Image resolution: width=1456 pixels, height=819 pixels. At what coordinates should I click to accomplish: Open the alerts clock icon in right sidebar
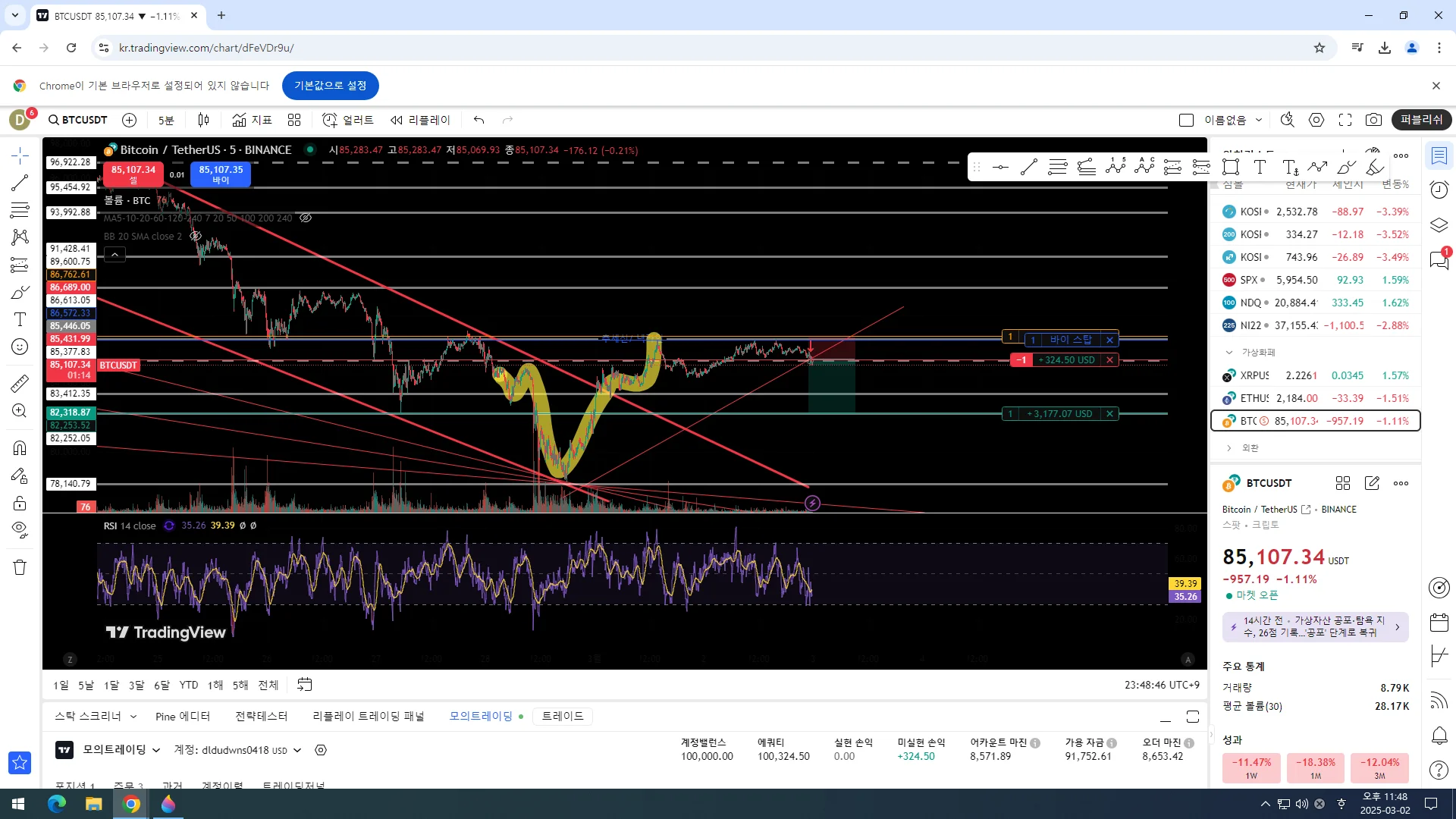click(1439, 190)
